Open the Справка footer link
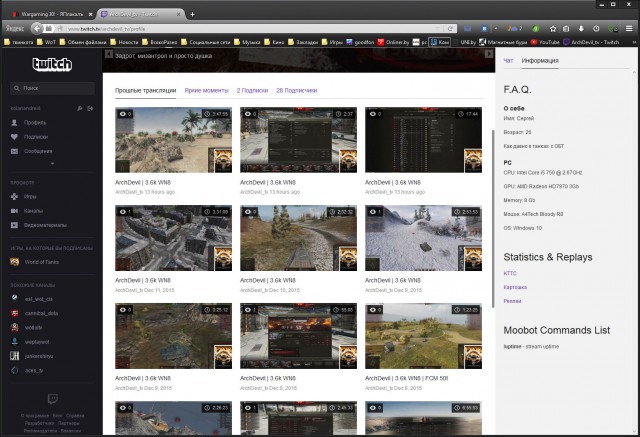Image resolution: width=640 pixels, height=437 pixels. 75,416
